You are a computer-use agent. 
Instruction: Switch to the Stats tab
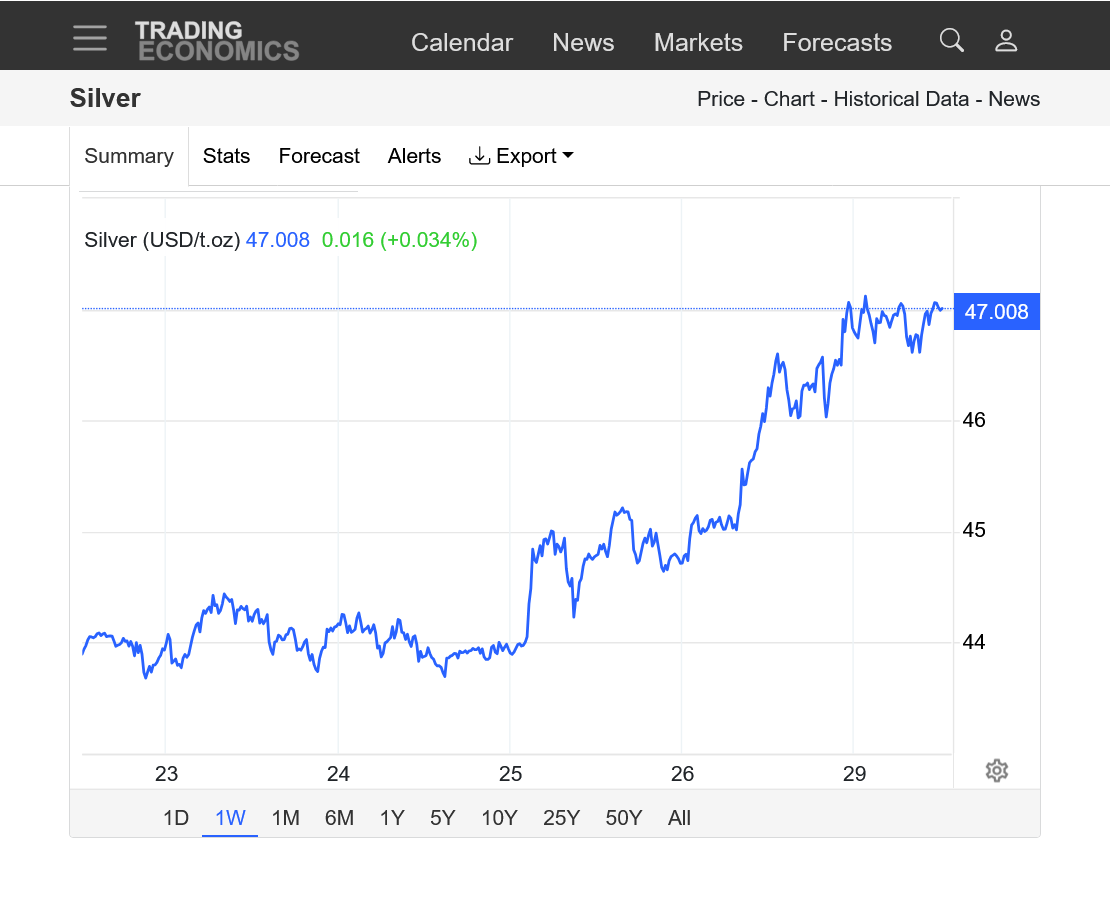click(x=226, y=156)
